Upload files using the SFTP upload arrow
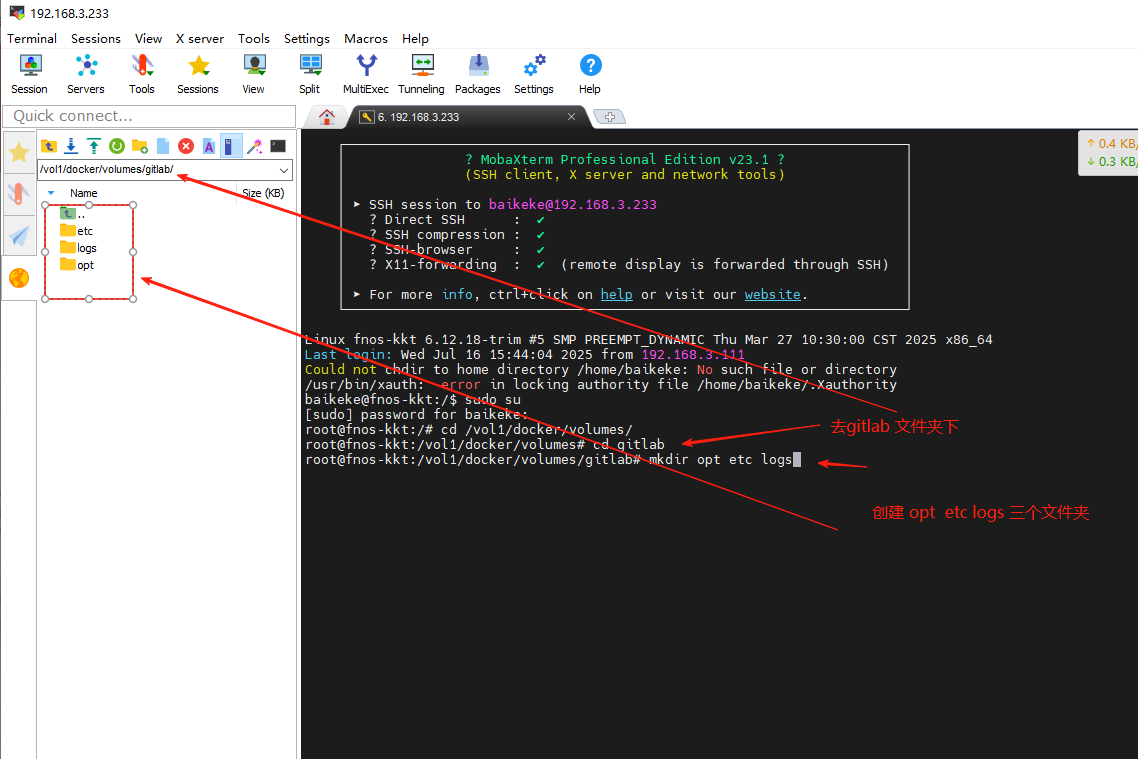 click(x=94, y=146)
